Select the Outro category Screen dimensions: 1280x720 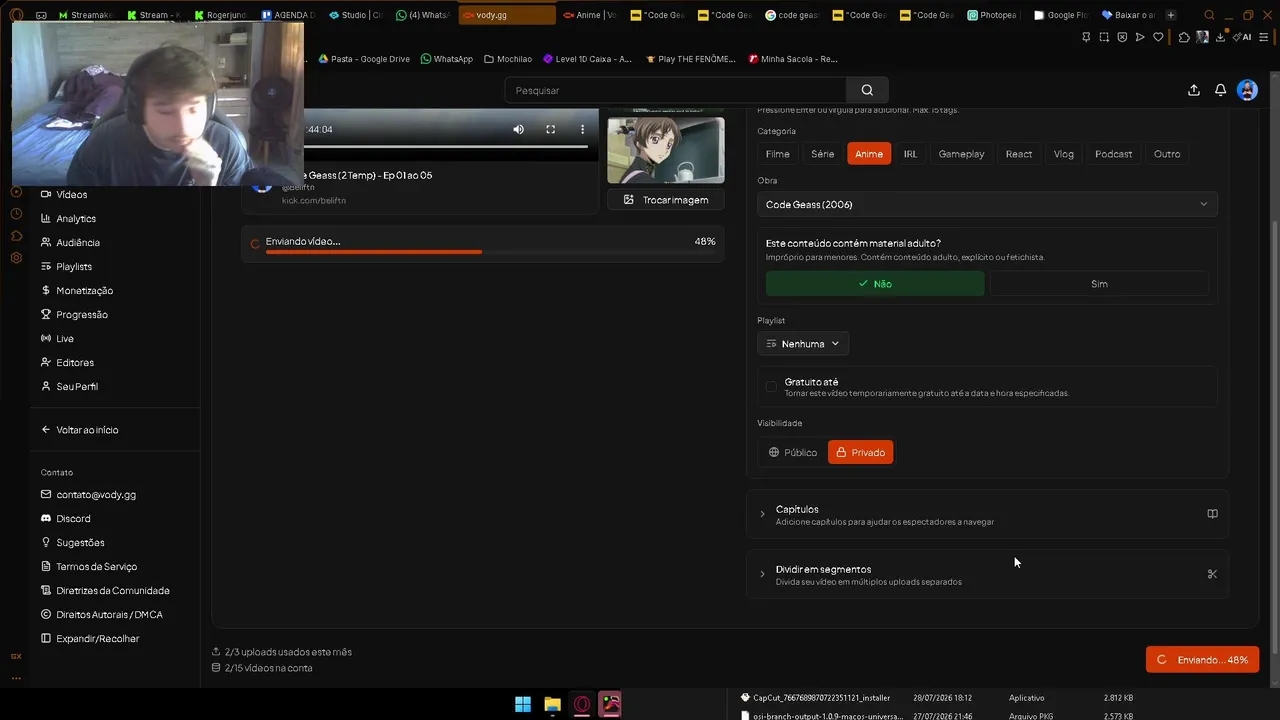pyautogui.click(x=1167, y=154)
